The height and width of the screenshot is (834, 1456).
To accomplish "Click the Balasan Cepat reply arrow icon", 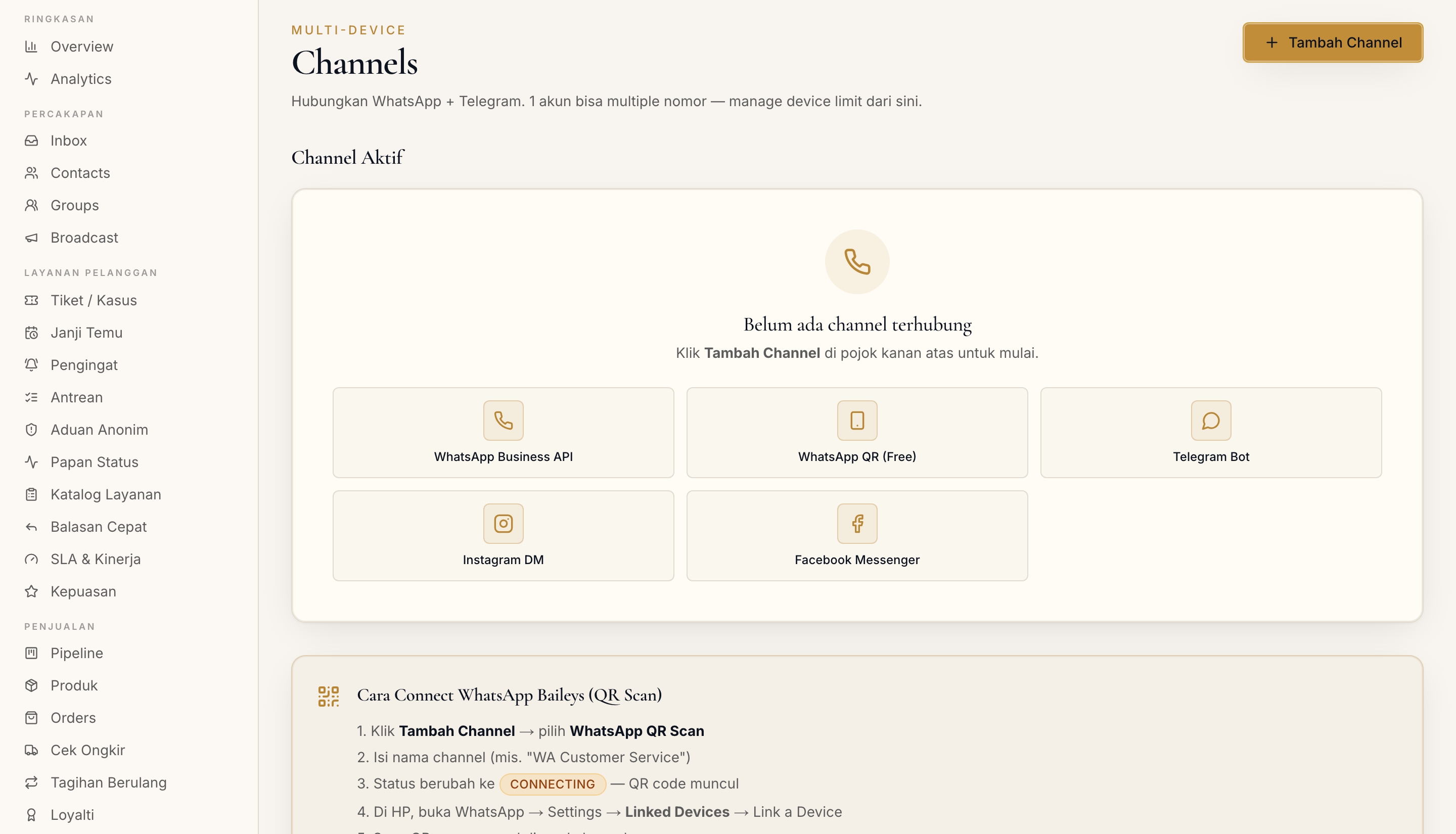I will pos(31,527).
